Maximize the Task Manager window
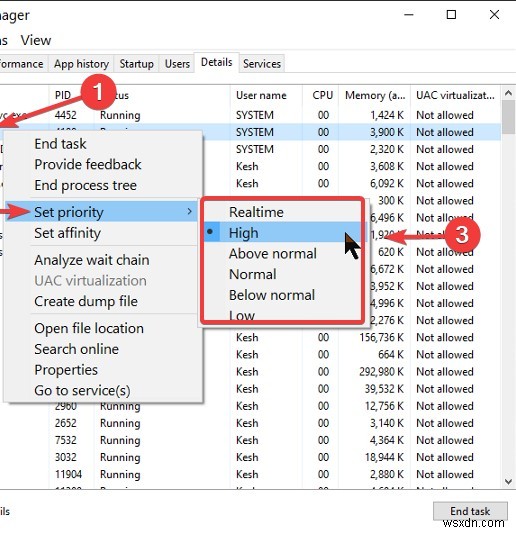Viewport: 516px width, 533px height. pyautogui.click(x=451, y=15)
